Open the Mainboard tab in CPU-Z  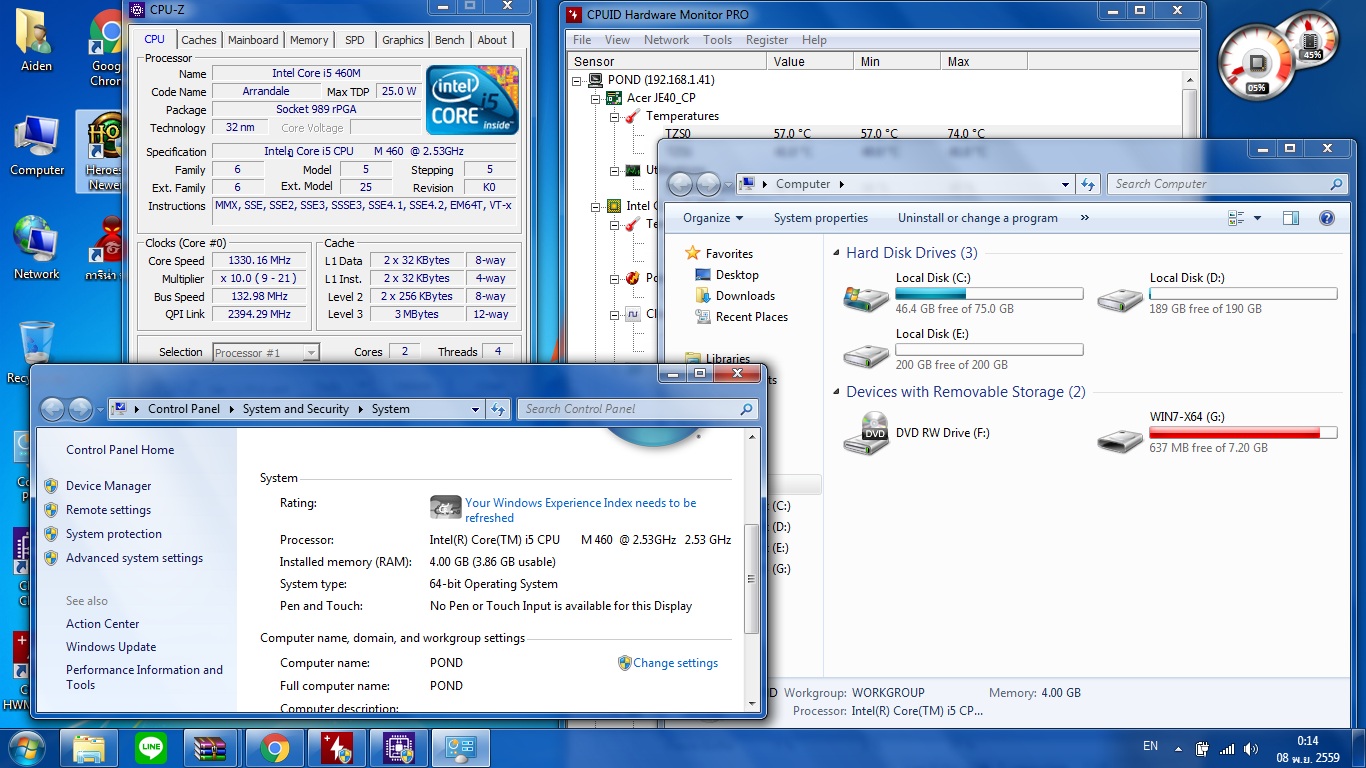point(253,40)
